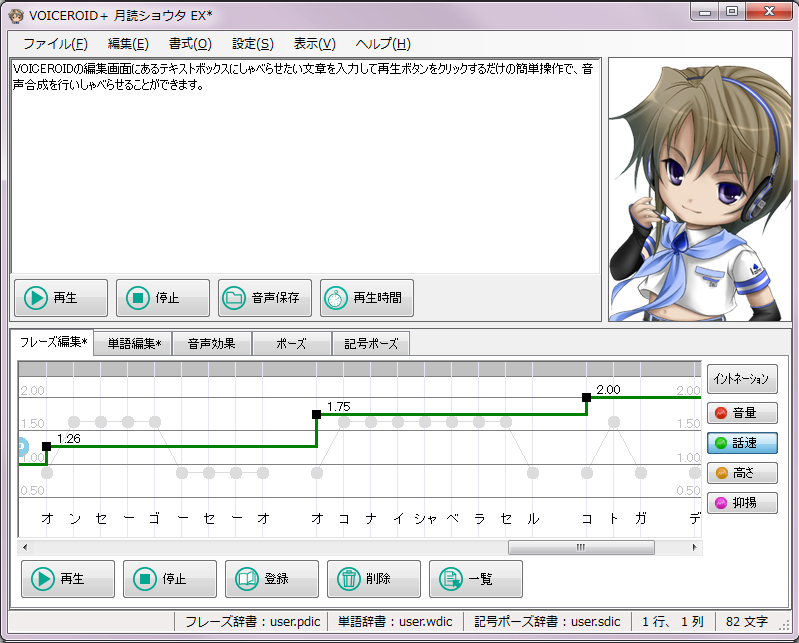Image resolution: width=799 pixels, height=643 pixels.
Task: Stop the phrase with the lower 停止 button
Action: [x=170, y=579]
